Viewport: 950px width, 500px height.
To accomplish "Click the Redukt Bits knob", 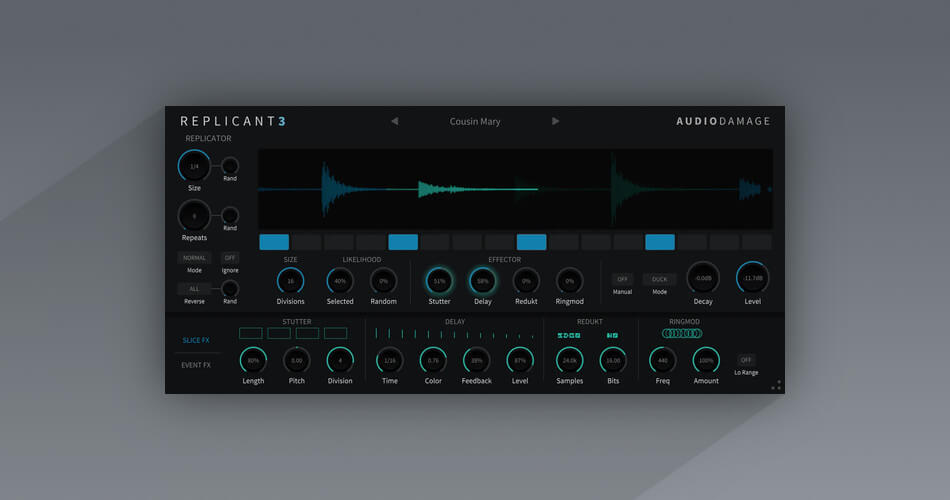I will click(613, 361).
